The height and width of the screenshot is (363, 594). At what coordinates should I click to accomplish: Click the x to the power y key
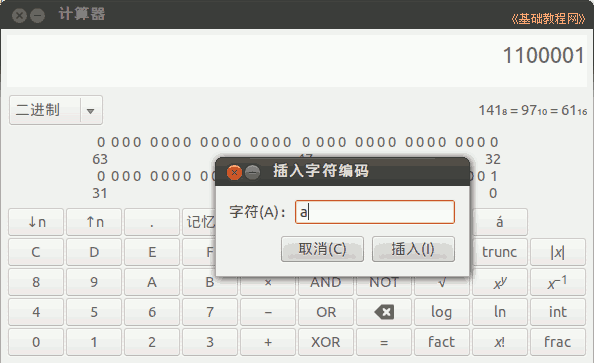[x=500, y=282]
